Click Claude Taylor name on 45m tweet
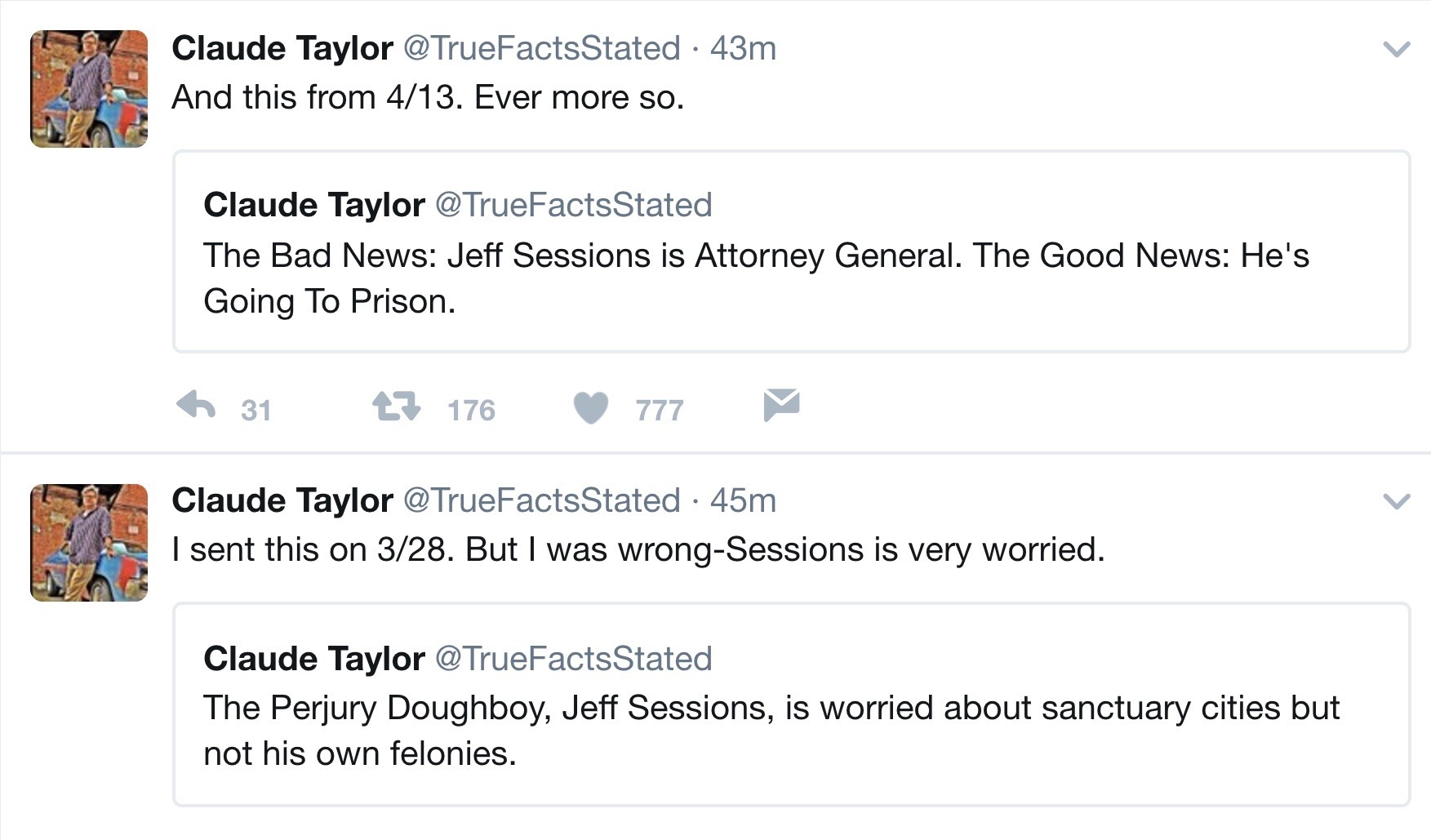 pos(282,500)
